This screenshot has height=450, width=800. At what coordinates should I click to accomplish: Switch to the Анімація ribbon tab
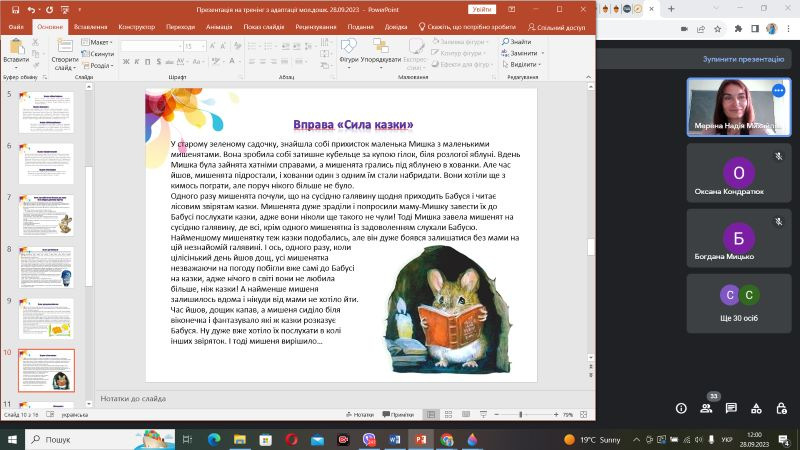[x=219, y=27]
